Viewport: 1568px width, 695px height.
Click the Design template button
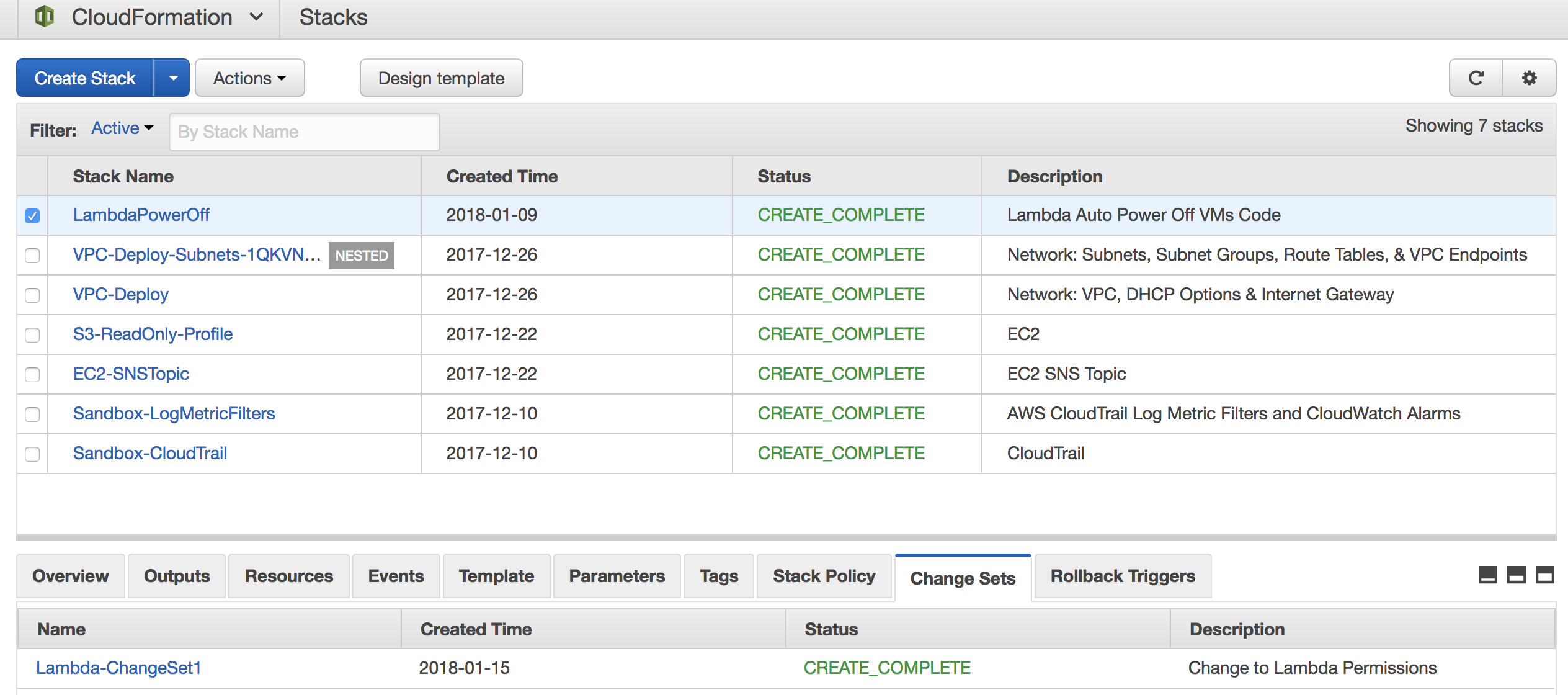441,78
